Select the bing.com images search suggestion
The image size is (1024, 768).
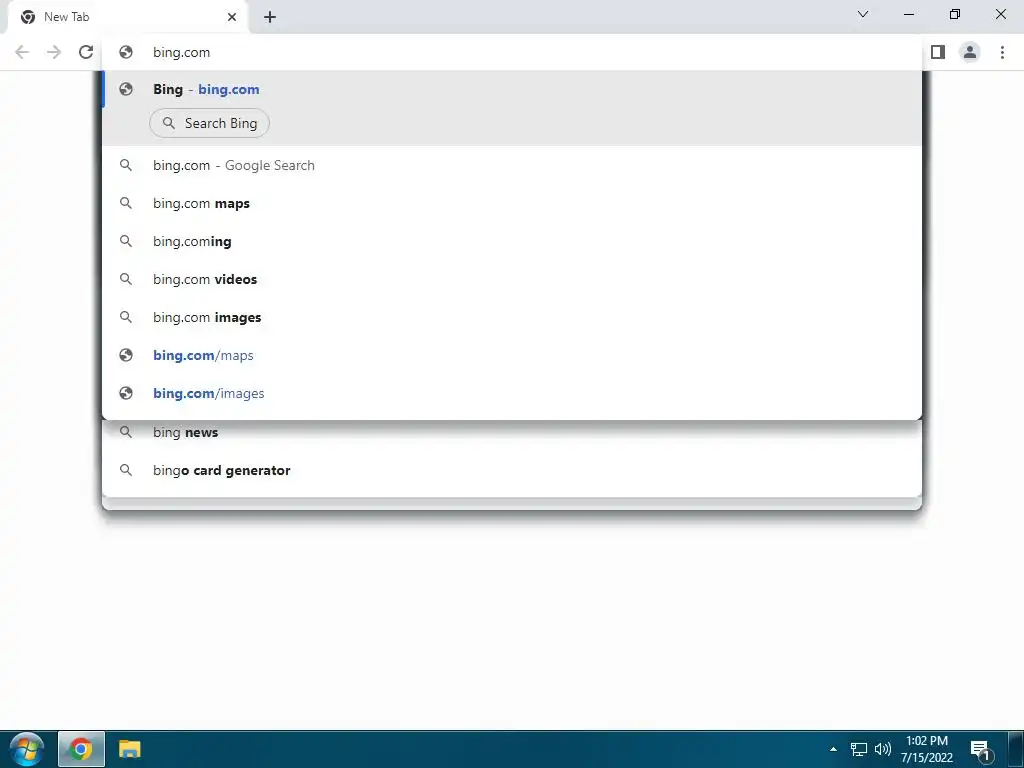coord(512,317)
